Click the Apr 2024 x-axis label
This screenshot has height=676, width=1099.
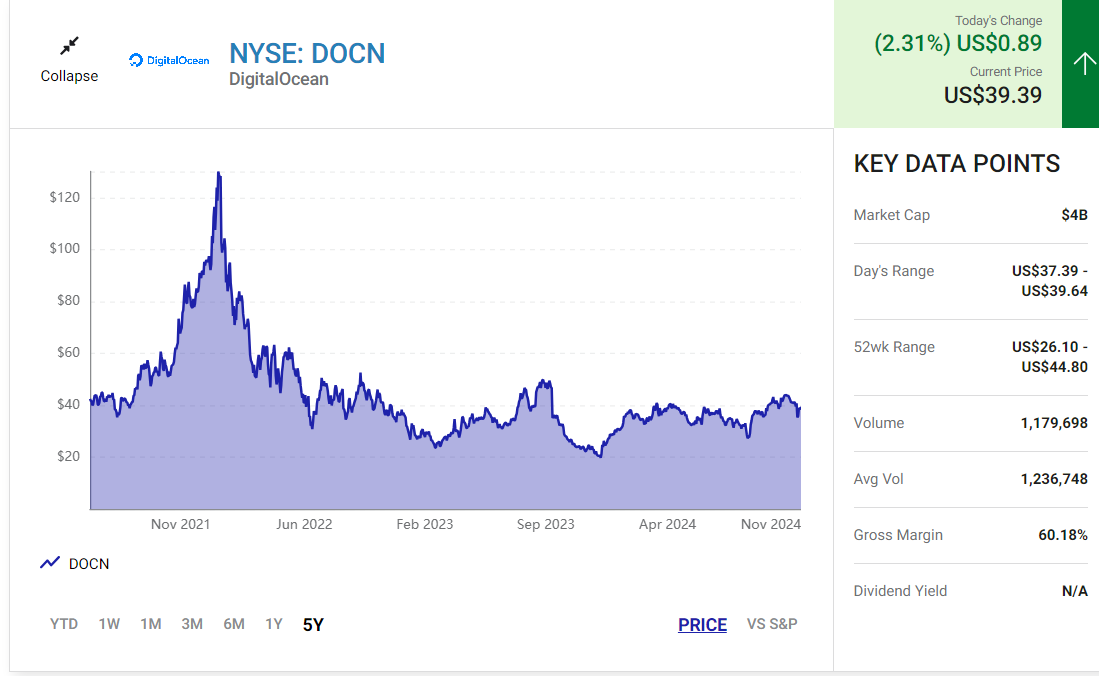click(667, 525)
